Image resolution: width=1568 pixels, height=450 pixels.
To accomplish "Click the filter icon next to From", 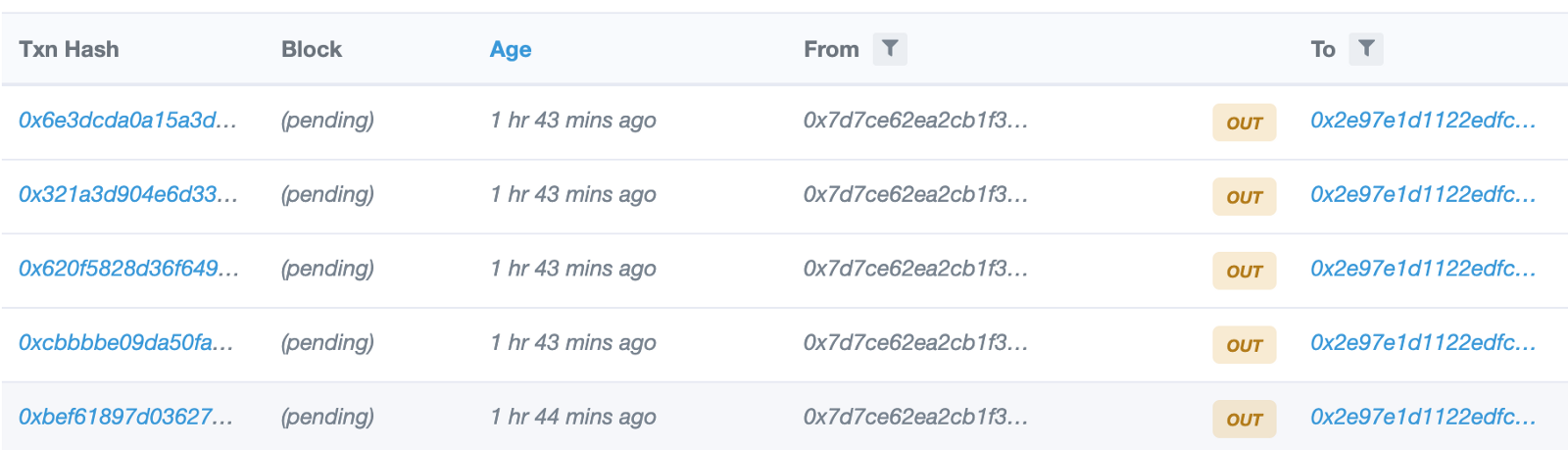I will [x=889, y=49].
